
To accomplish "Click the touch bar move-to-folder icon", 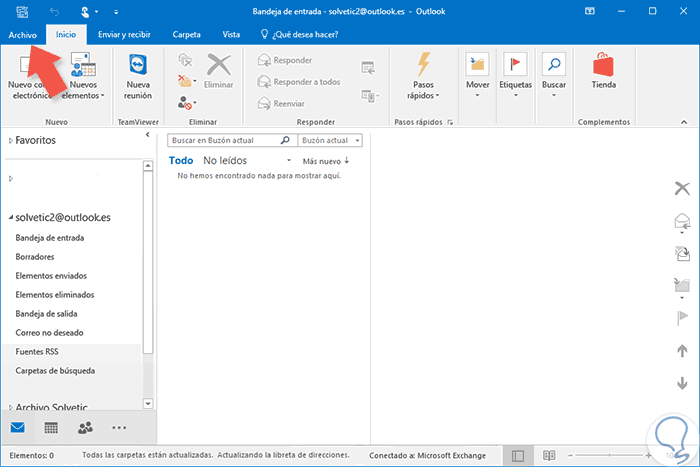I will [682, 288].
